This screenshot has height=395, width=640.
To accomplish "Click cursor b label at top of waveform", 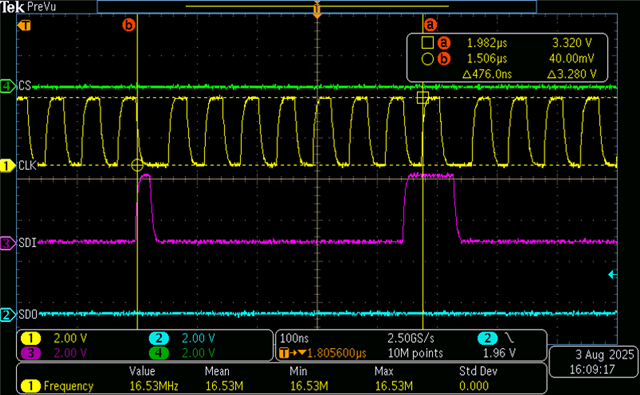I will 129,25.
